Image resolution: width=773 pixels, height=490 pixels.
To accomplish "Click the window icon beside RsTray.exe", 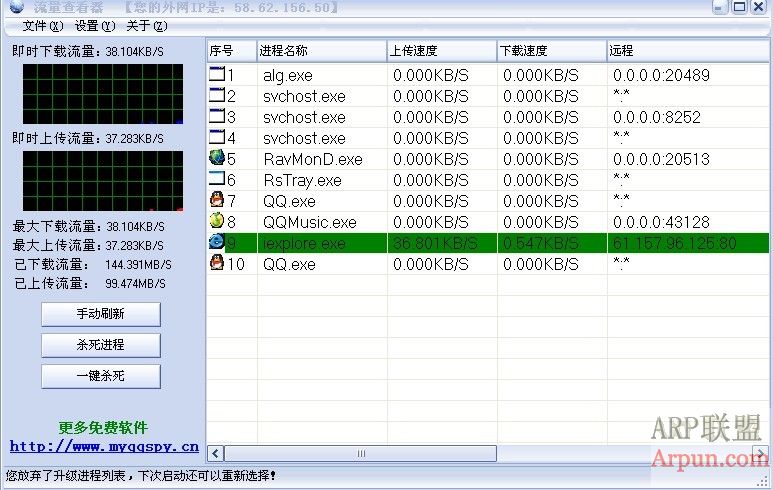I will (216, 178).
